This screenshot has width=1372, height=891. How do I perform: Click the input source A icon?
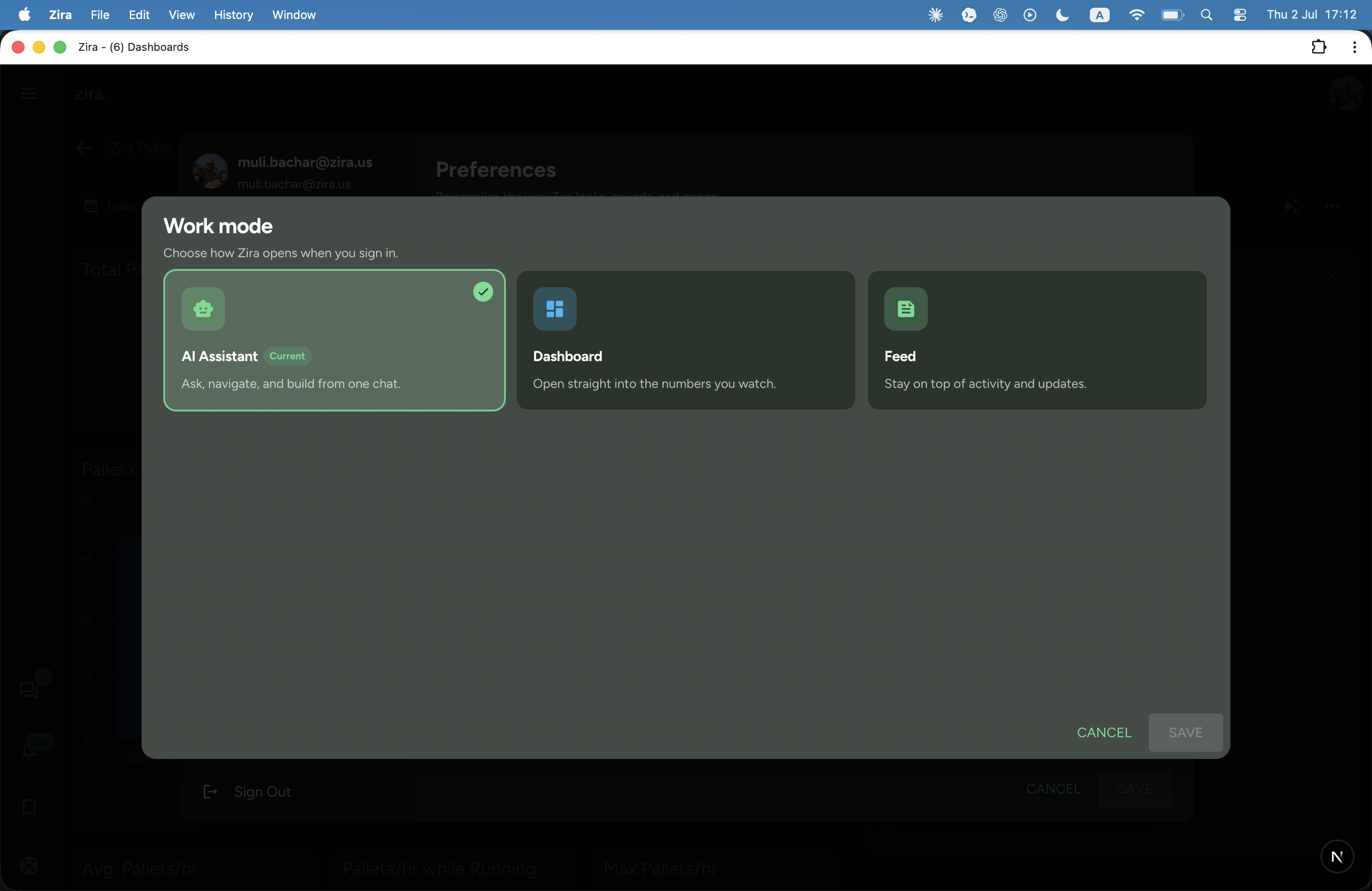tap(1099, 15)
